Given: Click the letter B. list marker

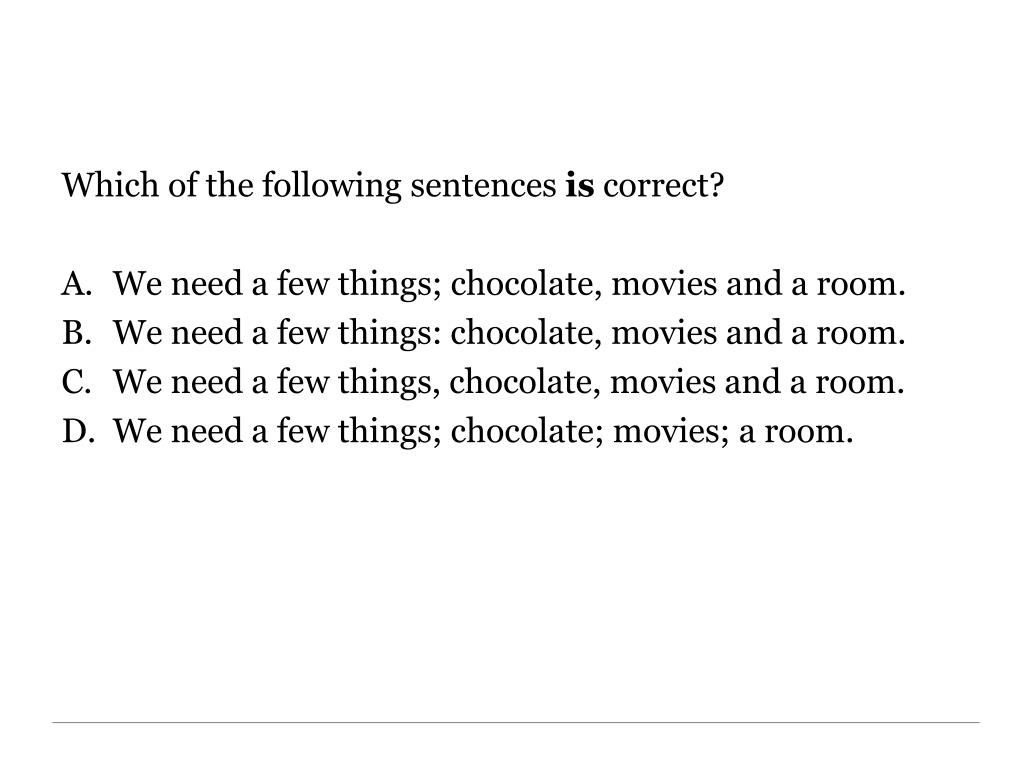Looking at the screenshot, I should click(x=76, y=333).
